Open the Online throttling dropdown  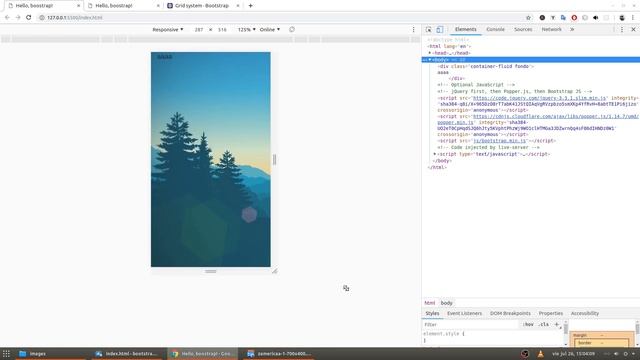(270, 29)
